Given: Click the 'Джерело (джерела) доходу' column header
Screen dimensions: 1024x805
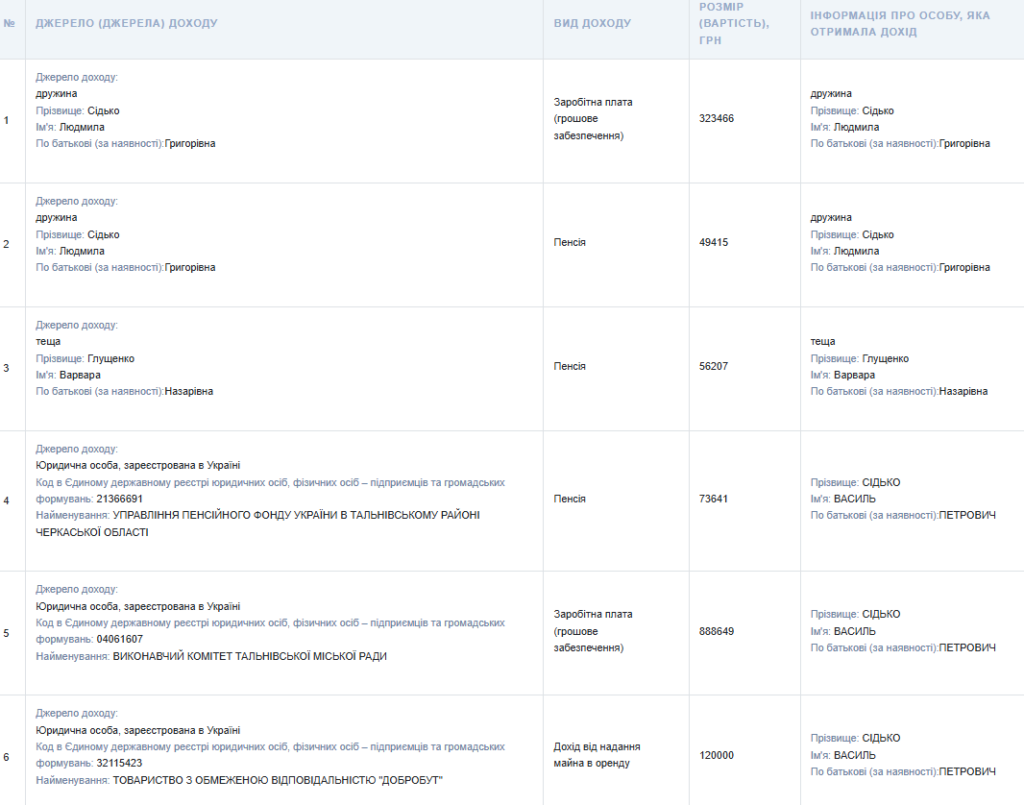Looking at the screenshot, I should point(126,23).
